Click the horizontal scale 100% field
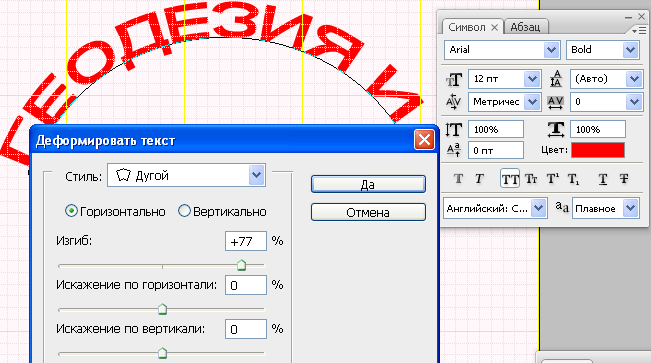Screen dimensions: 651x363 (598, 130)
